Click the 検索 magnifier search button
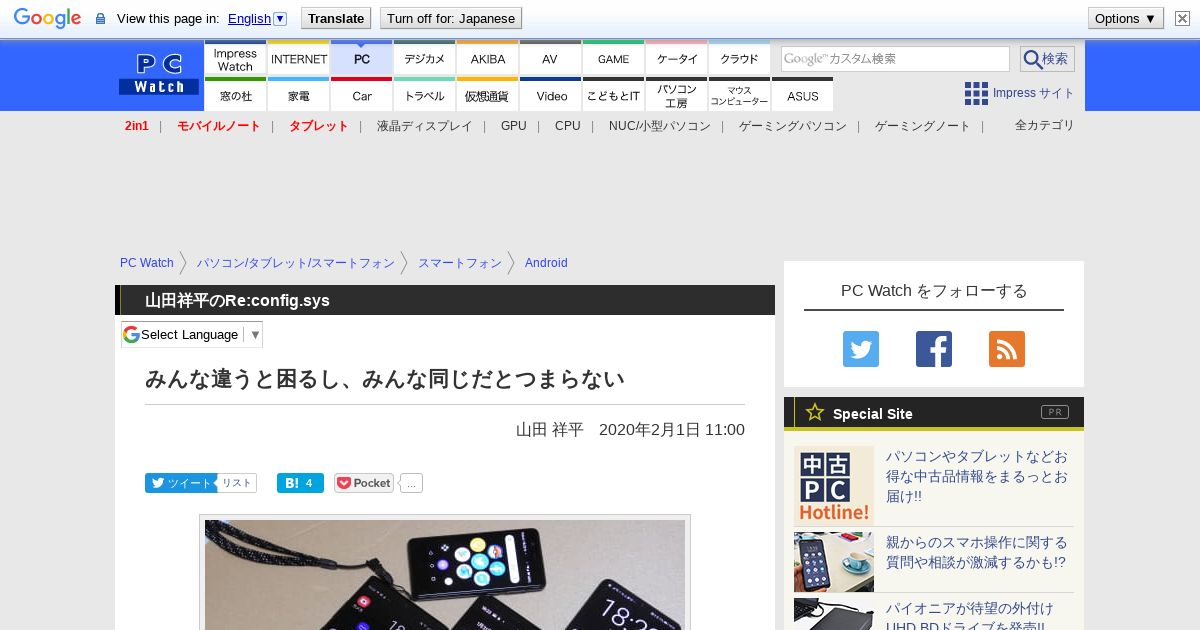 point(1047,59)
